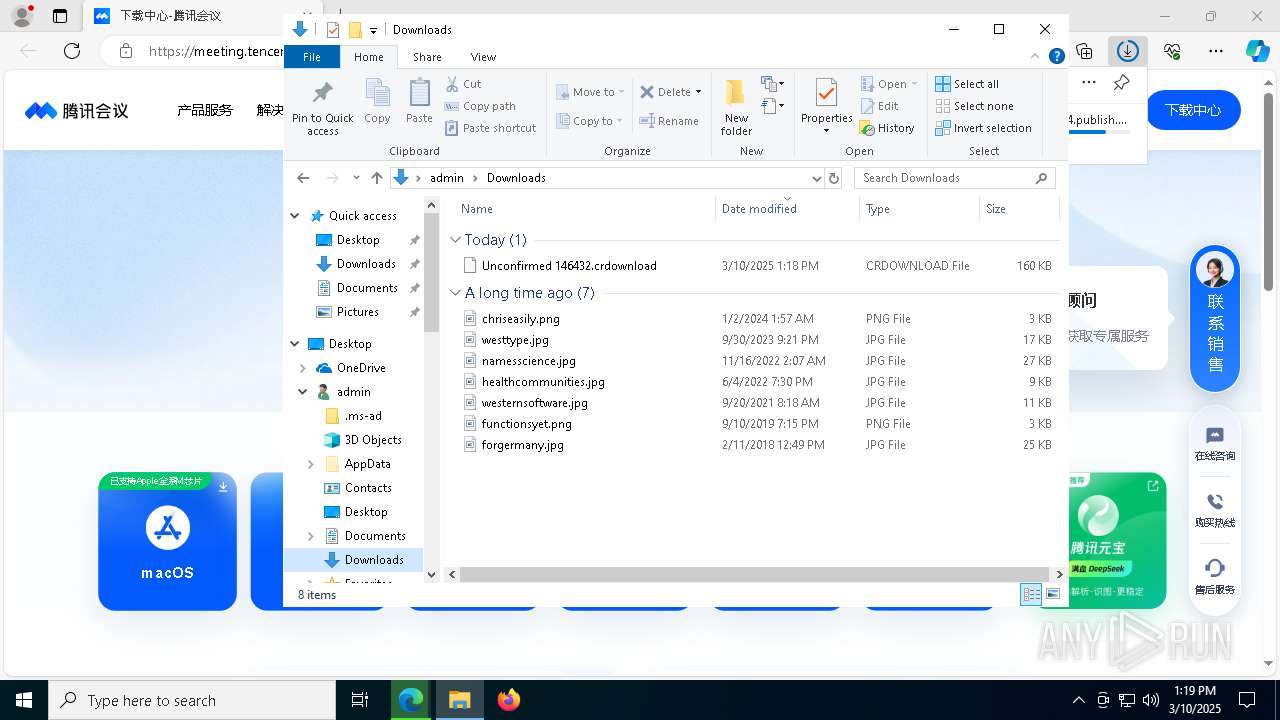The width and height of the screenshot is (1280, 720).
Task: Open the Delete dropdown arrow
Action: click(698, 92)
